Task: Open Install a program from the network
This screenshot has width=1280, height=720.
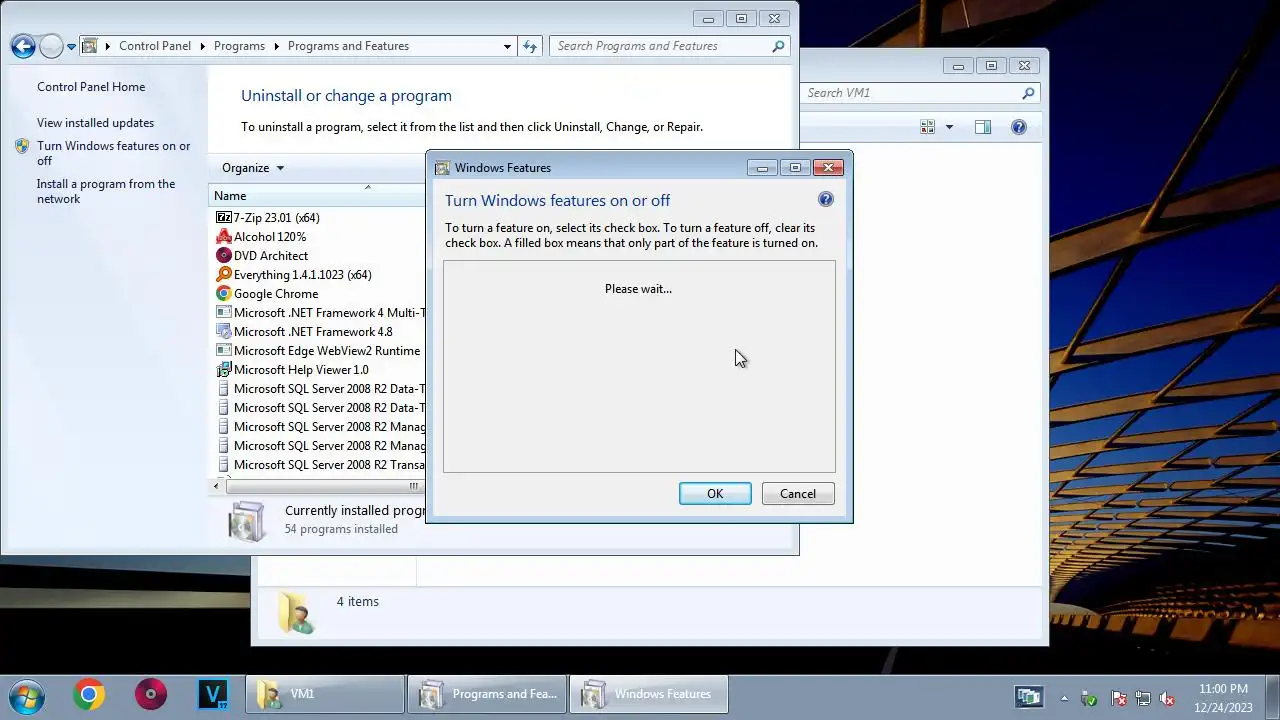Action: [x=105, y=191]
